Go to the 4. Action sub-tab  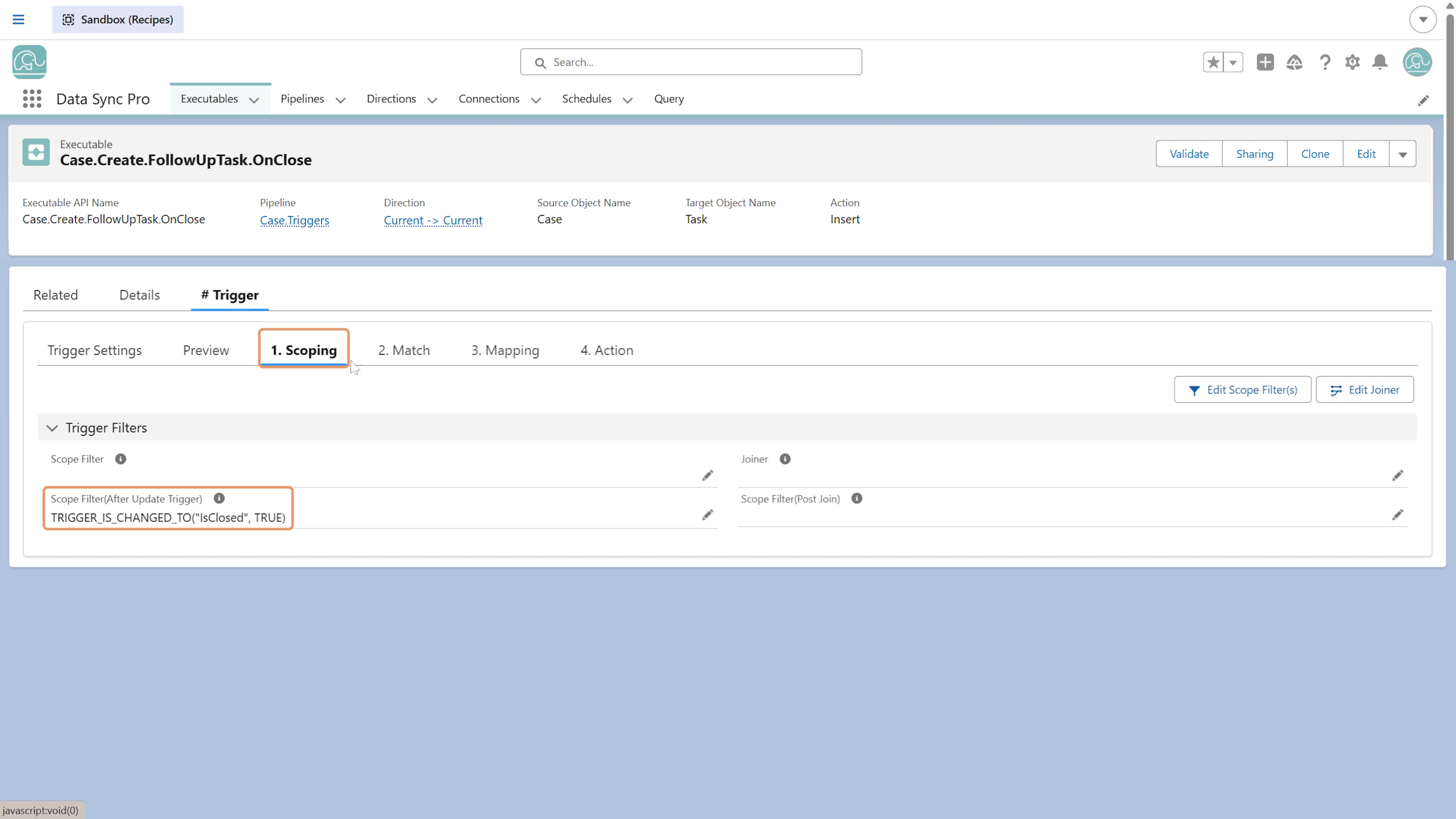pos(607,350)
